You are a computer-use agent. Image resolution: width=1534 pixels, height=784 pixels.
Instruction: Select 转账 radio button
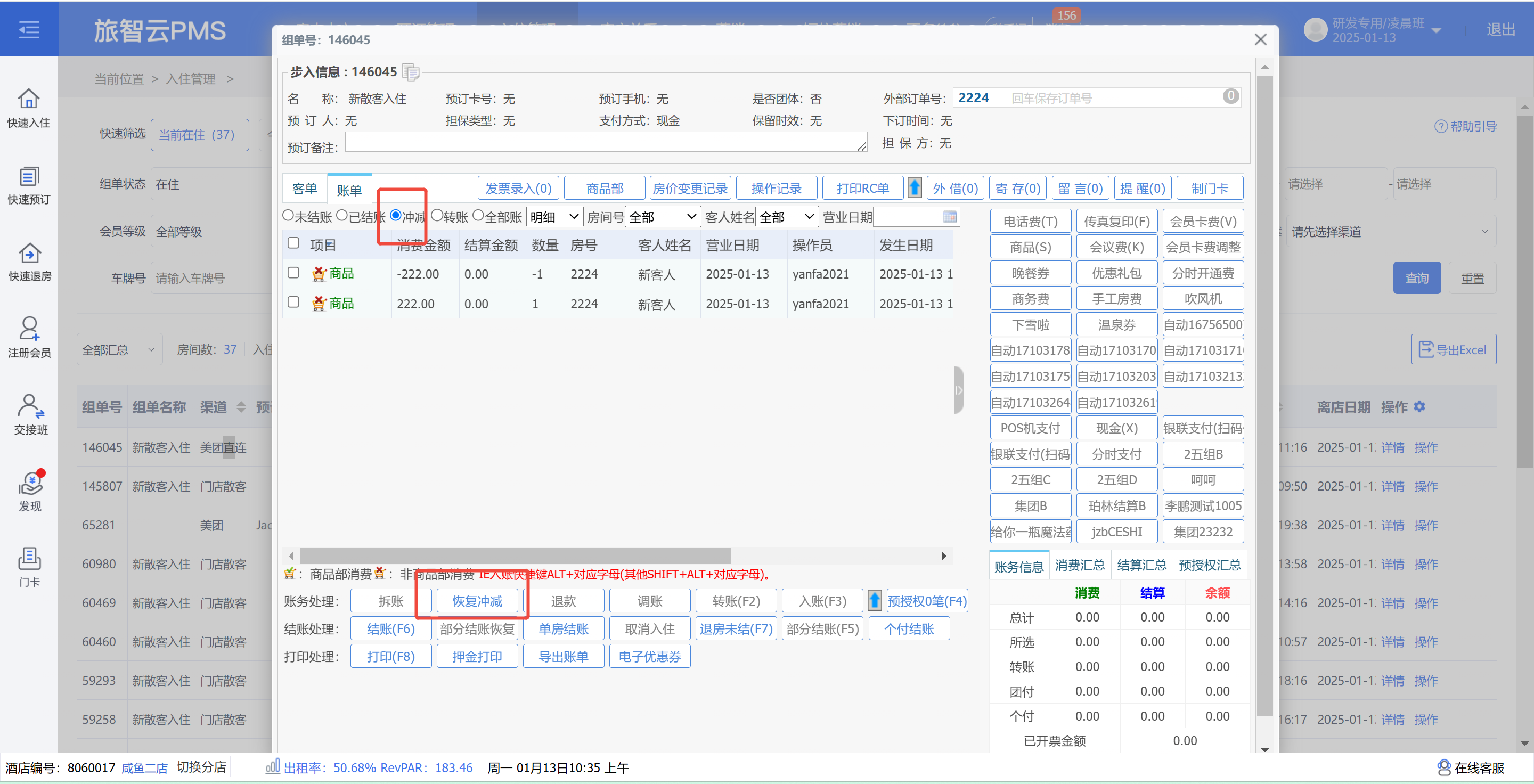click(x=437, y=216)
